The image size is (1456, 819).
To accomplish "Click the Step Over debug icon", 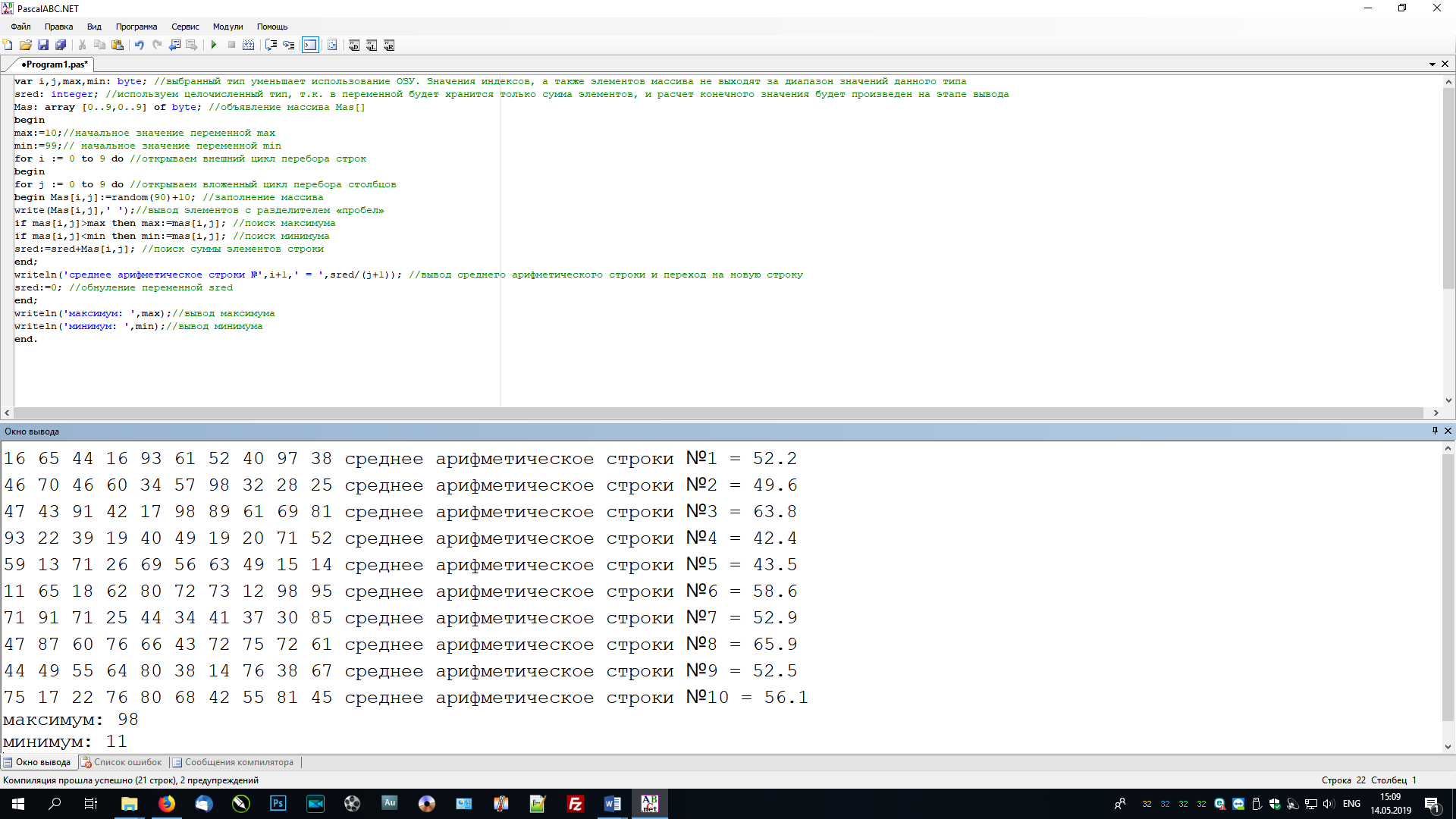I will [271, 45].
